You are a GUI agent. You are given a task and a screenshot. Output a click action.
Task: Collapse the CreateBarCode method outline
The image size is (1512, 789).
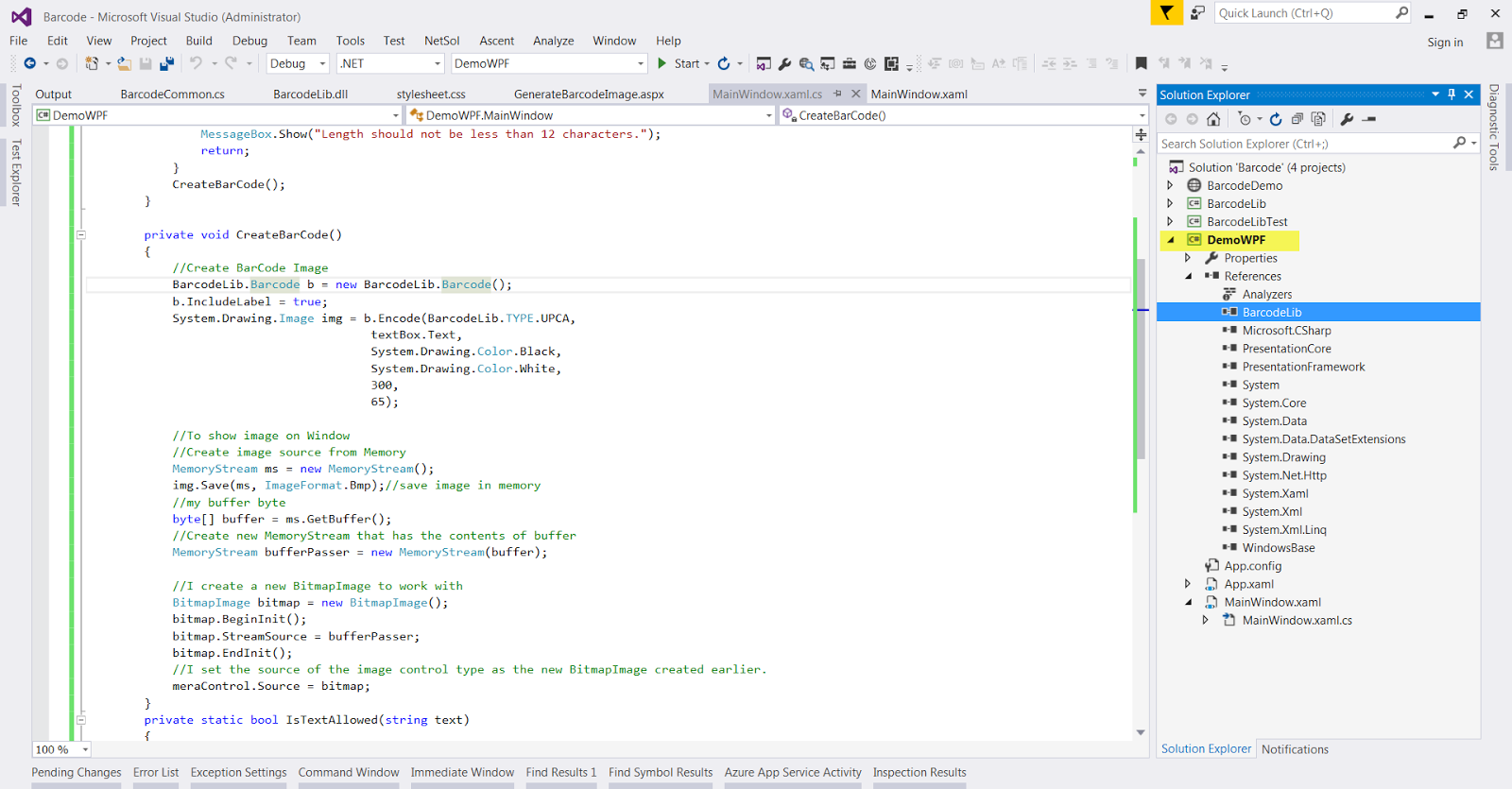point(81,234)
